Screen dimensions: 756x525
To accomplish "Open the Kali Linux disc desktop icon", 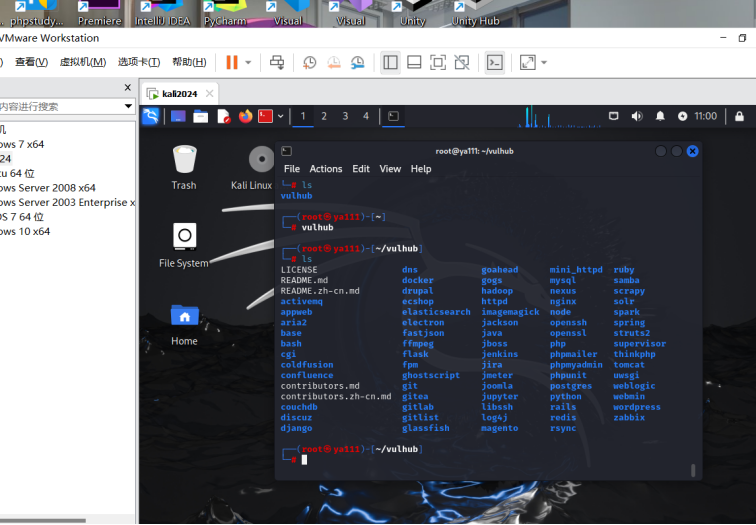I will click(252, 167).
